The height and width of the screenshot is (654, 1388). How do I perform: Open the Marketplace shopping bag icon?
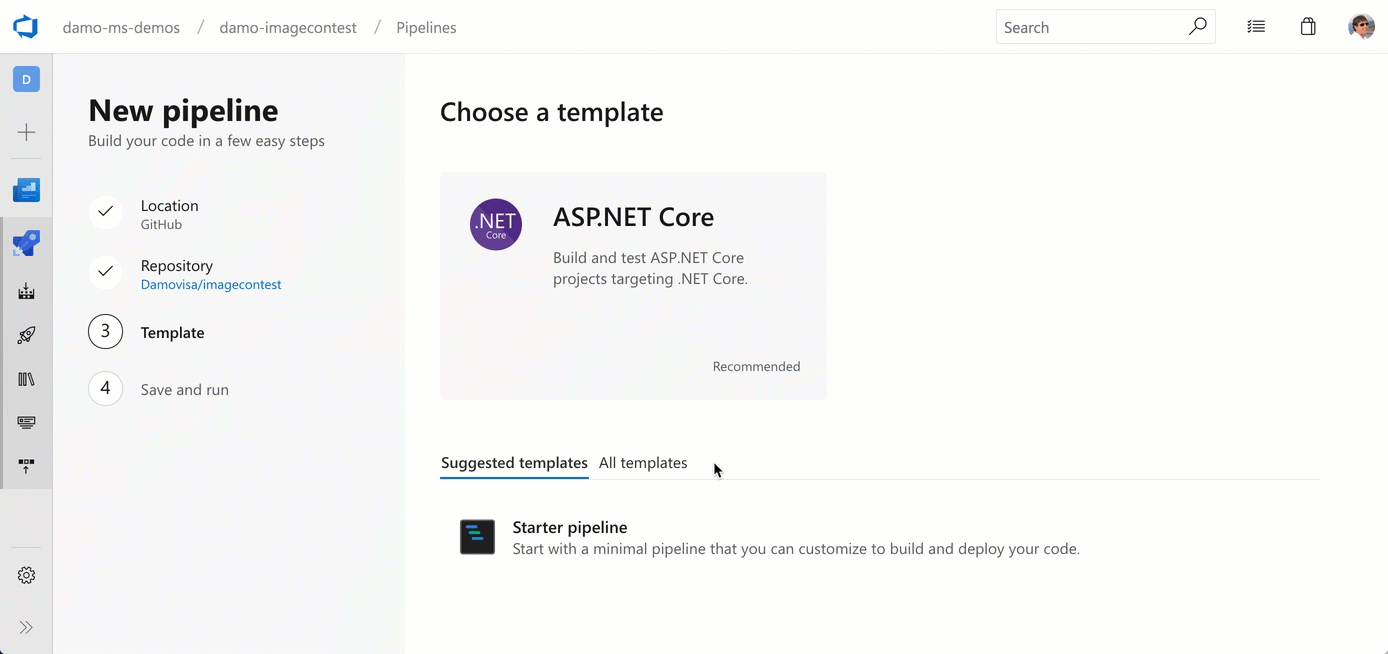1308,27
